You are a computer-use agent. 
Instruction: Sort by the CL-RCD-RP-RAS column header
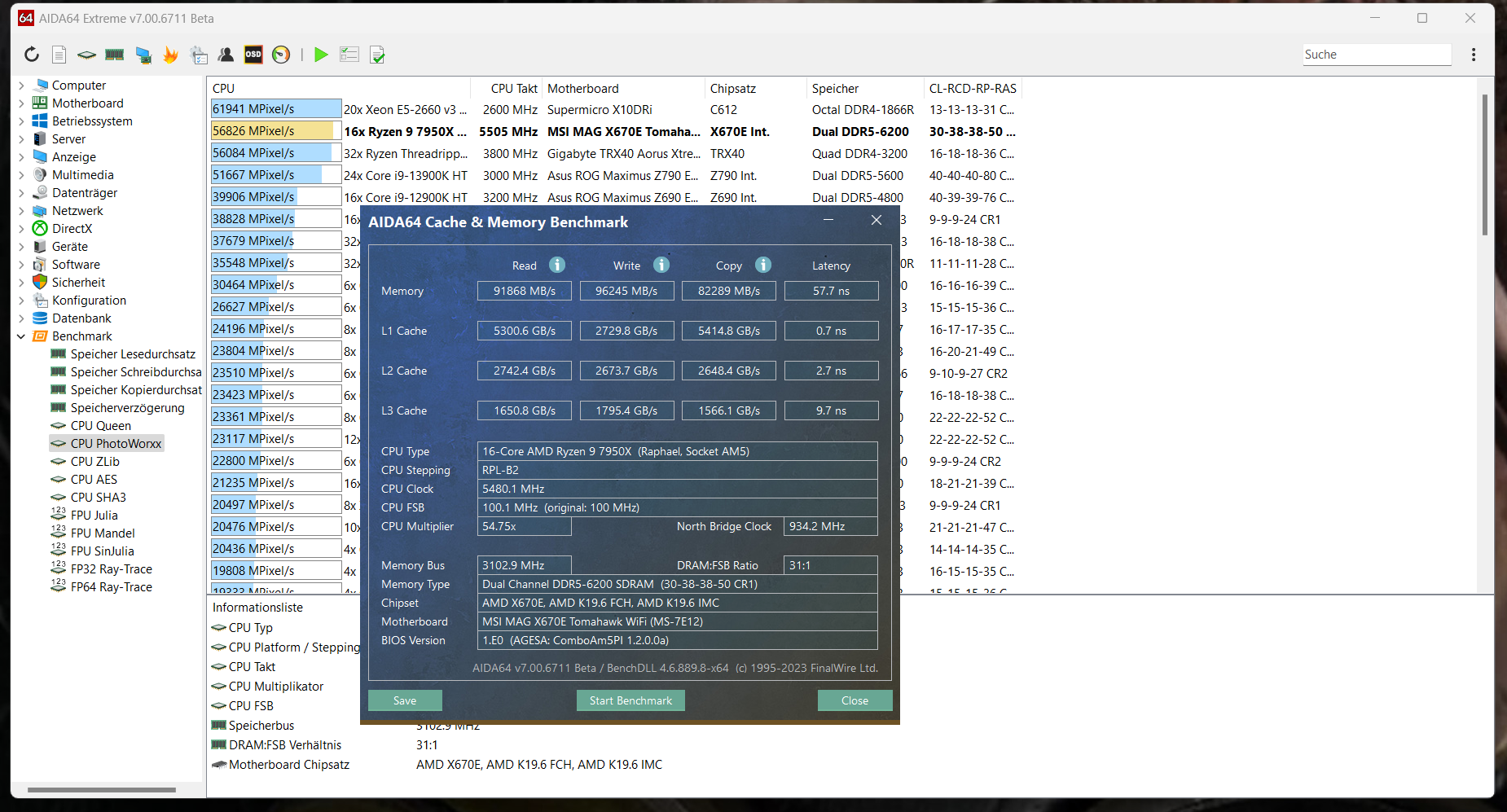click(x=973, y=88)
